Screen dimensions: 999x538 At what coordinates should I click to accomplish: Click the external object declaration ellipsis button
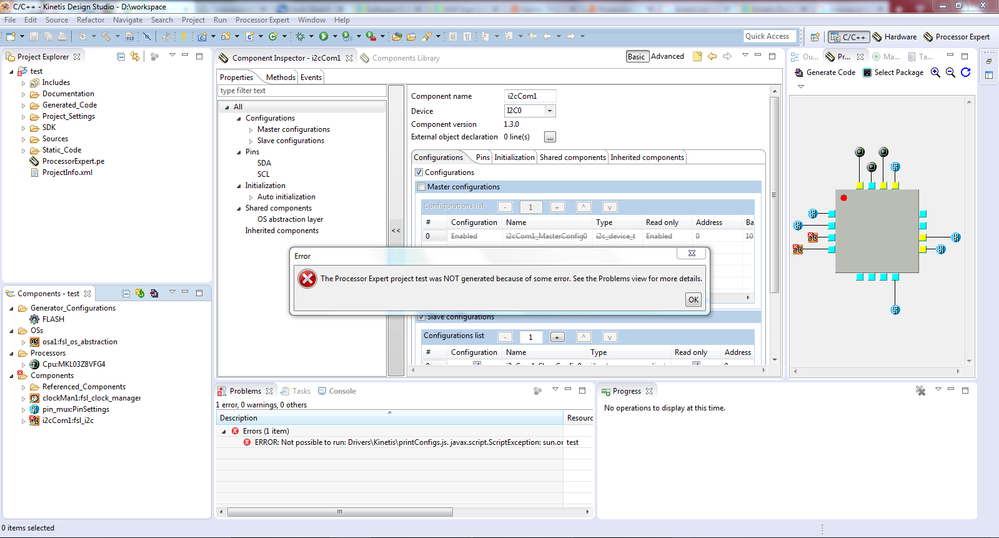[550, 137]
